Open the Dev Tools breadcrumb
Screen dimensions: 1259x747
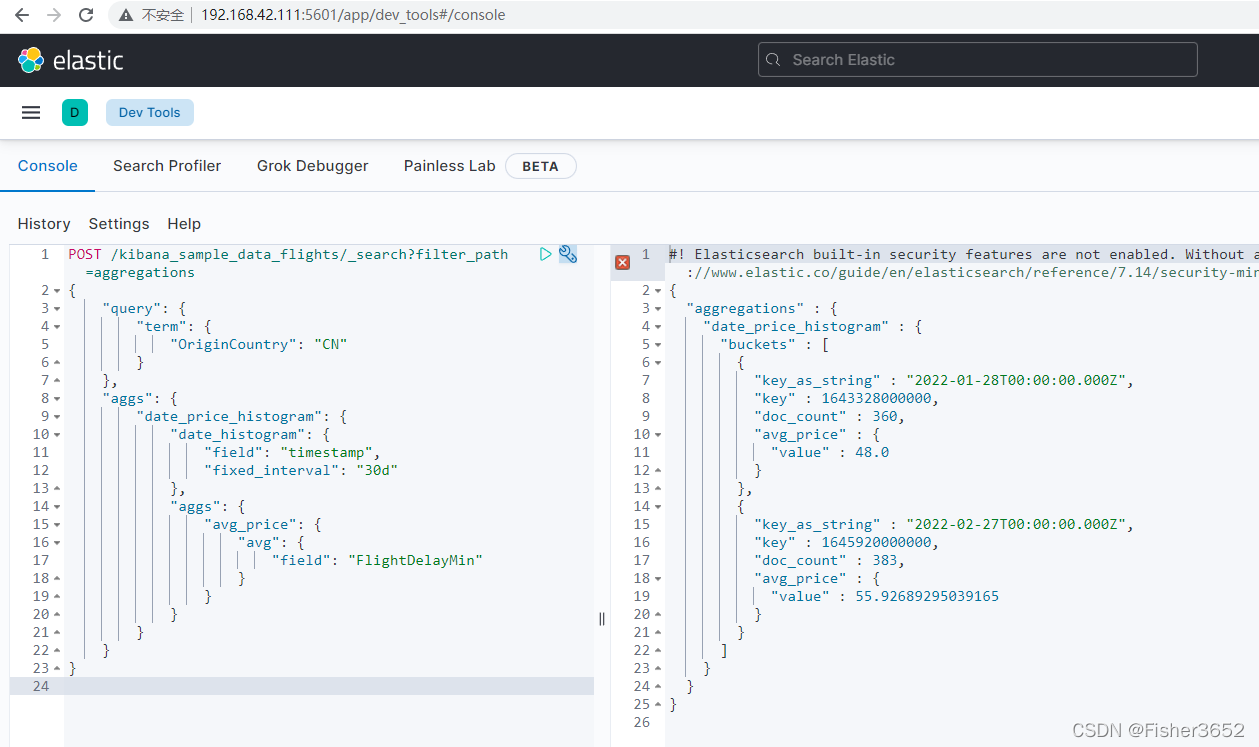[x=150, y=113]
